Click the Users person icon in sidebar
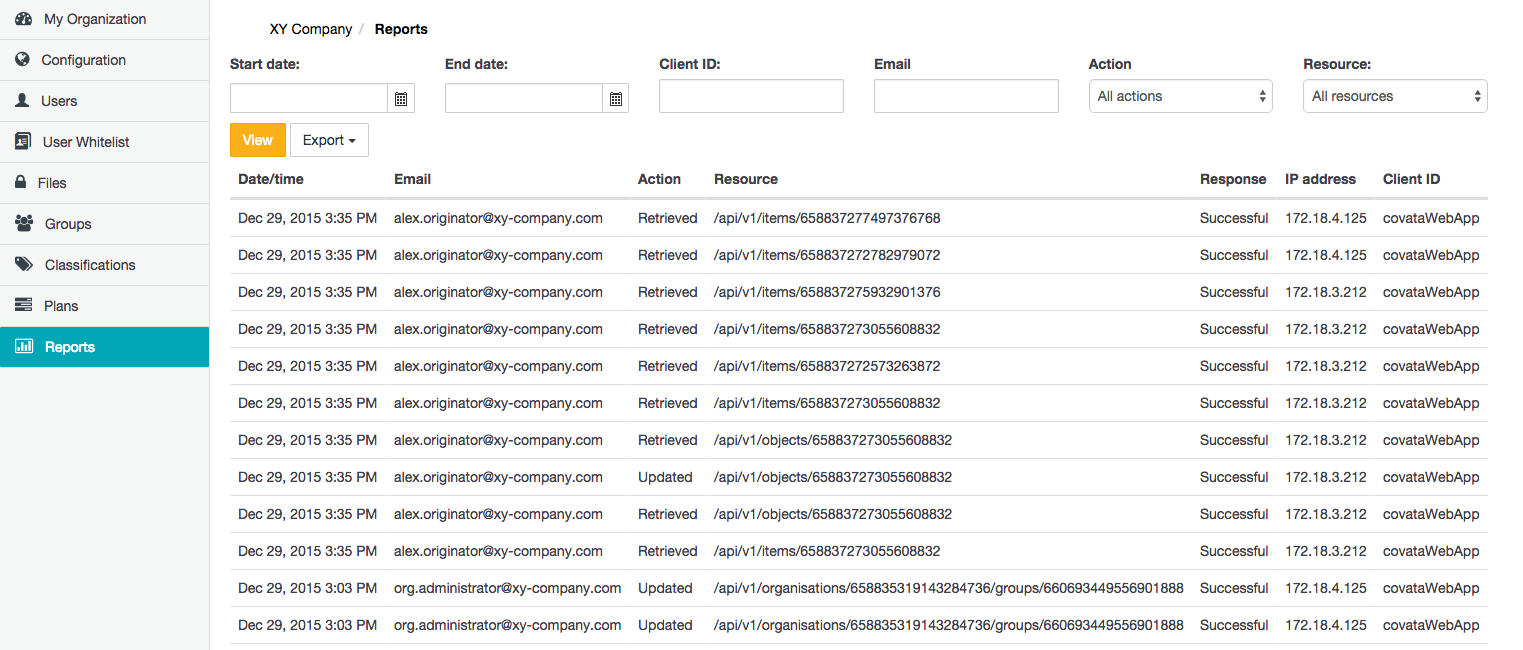 coord(23,101)
